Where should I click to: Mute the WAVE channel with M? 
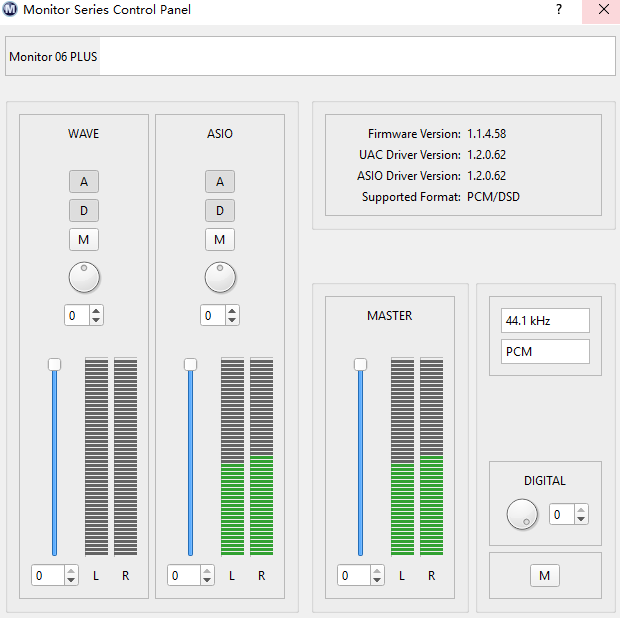tap(84, 239)
